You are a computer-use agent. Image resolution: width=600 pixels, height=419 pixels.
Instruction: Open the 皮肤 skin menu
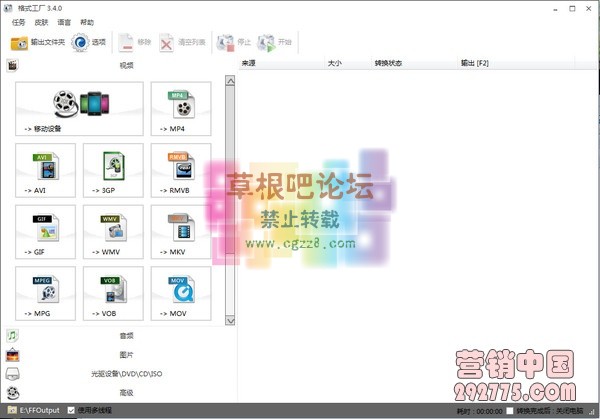(x=41, y=22)
